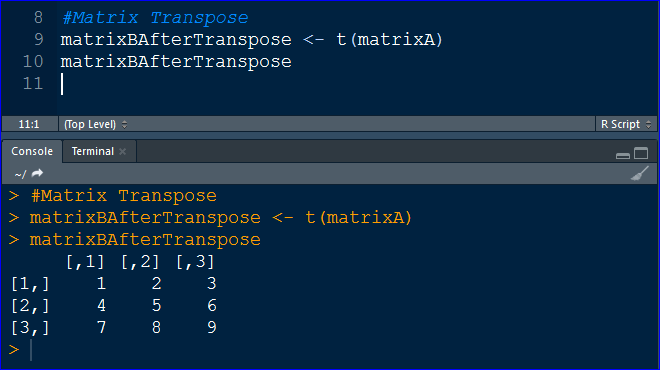Switch to the Console tab
Screen dimensions: 660x370
(32, 151)
